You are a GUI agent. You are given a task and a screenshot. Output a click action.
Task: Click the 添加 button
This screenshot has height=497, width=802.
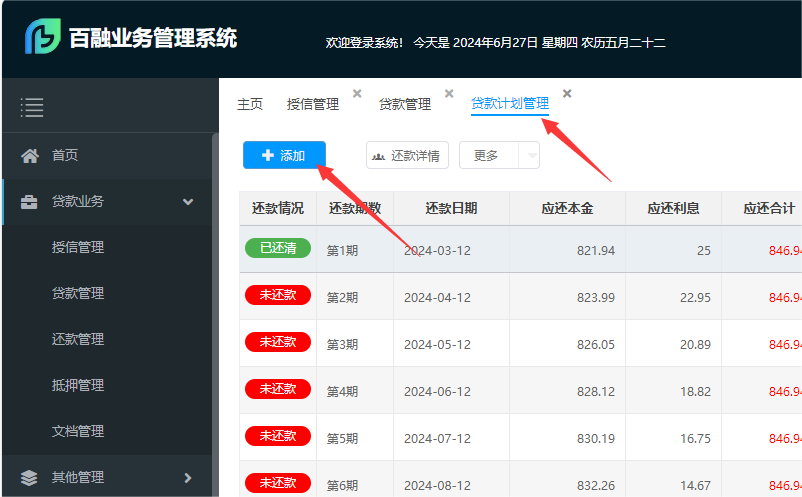(284, 155)
